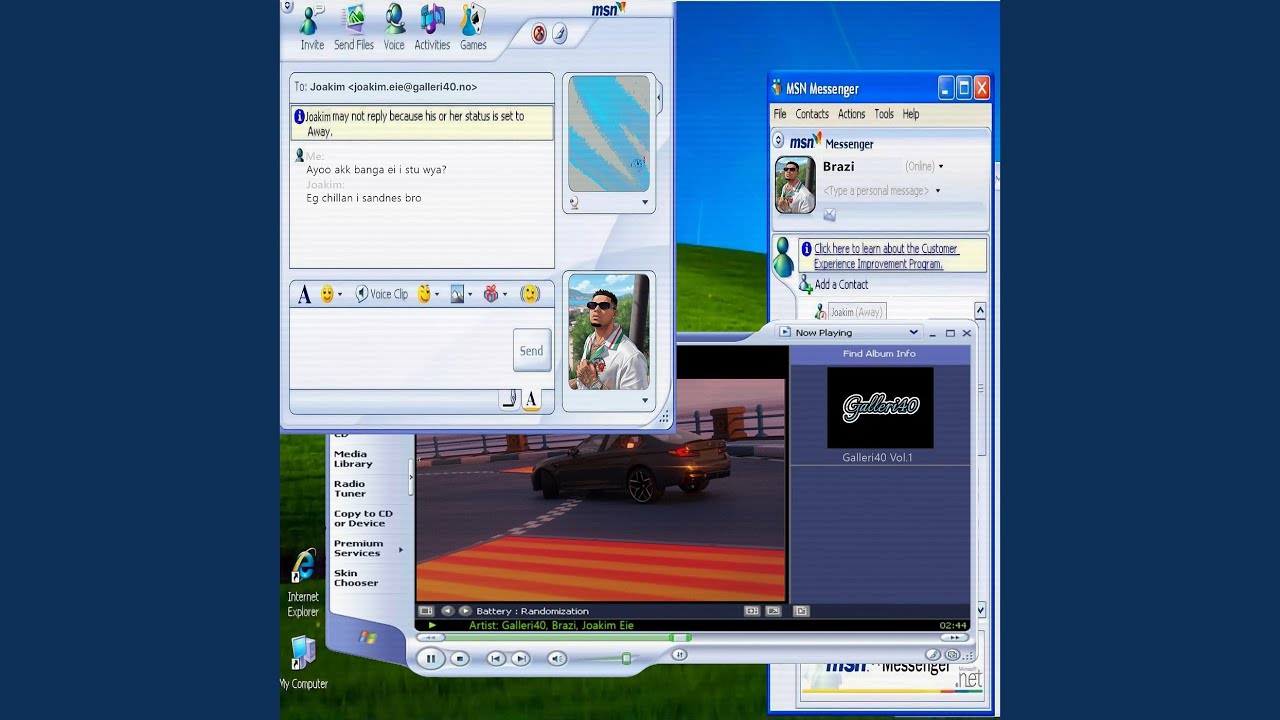Click Find Album Info
1280x720 pixels.
879,354
